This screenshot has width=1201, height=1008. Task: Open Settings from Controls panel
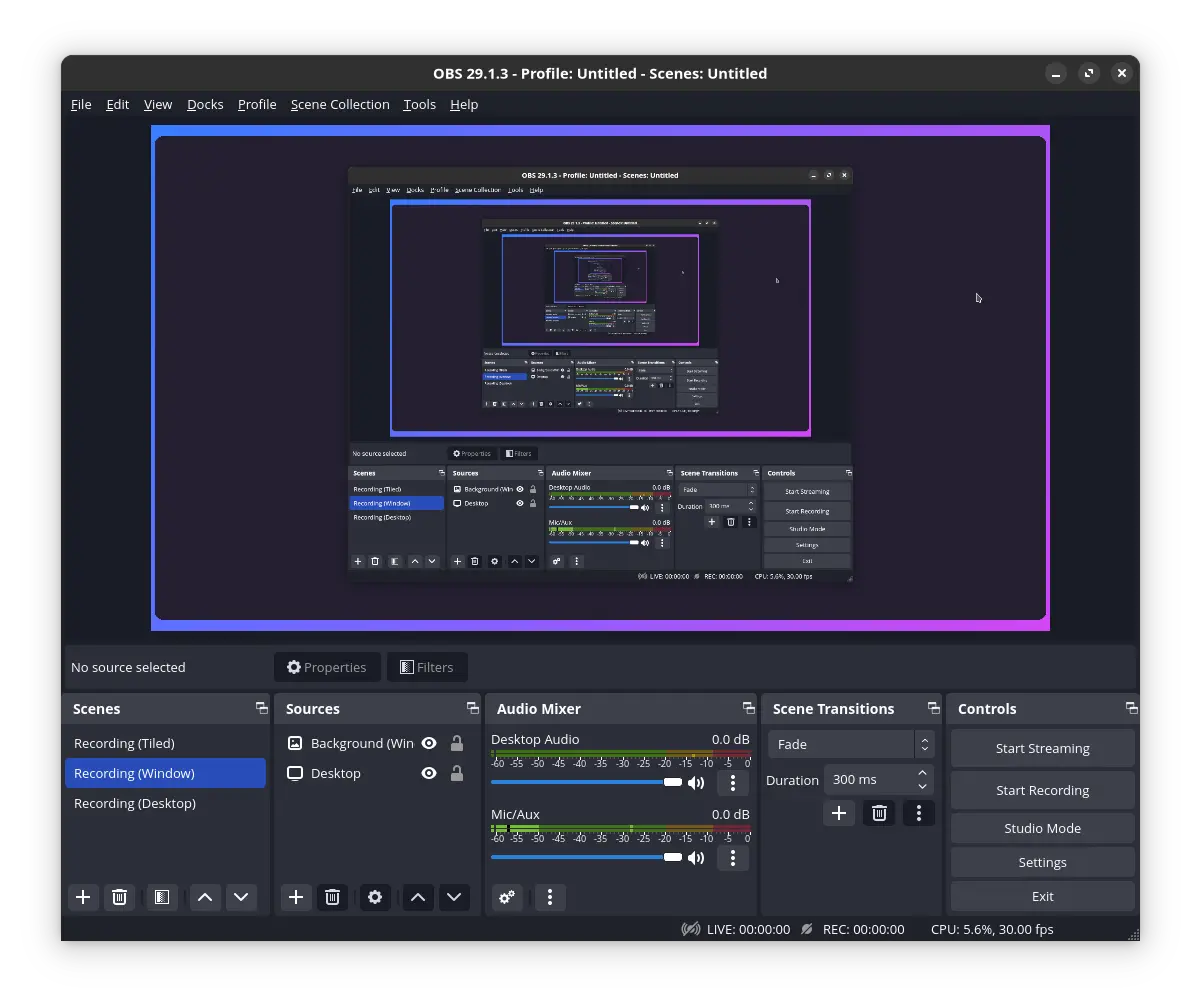[x=1043, y=862]
